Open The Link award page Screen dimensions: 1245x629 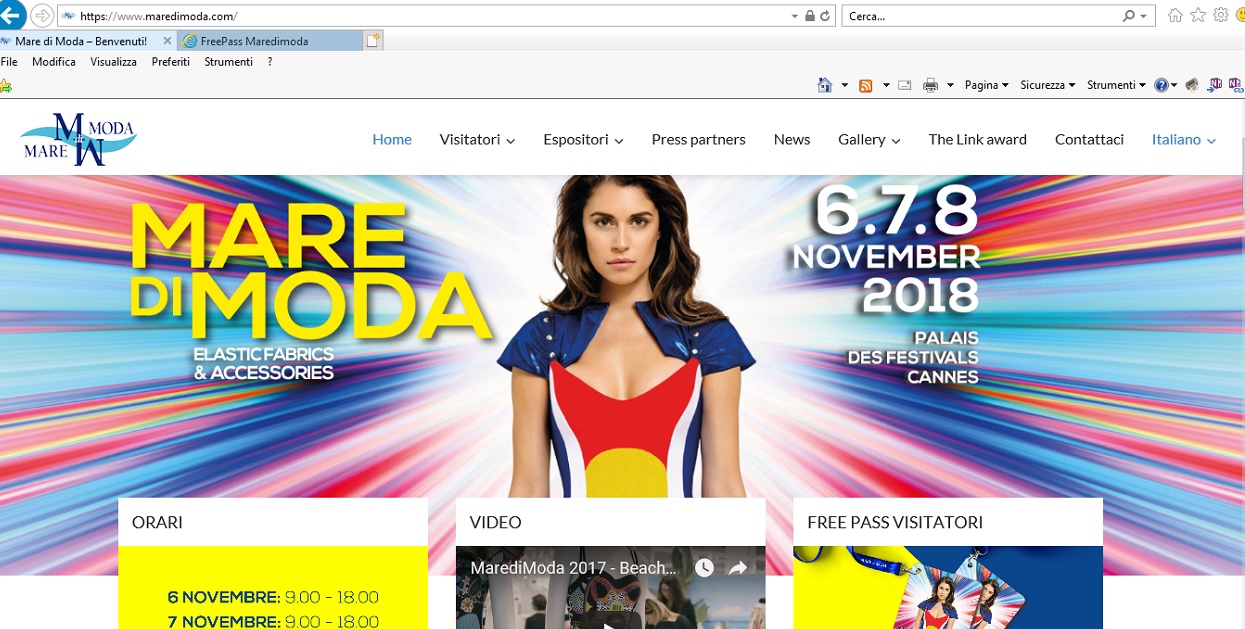[x=977, y=139]
